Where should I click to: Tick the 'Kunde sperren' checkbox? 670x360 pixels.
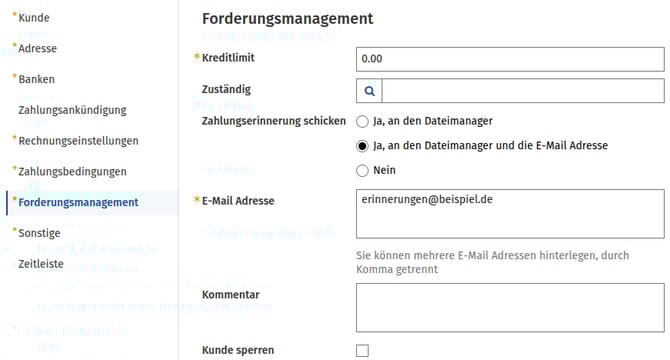click(362, 351)
